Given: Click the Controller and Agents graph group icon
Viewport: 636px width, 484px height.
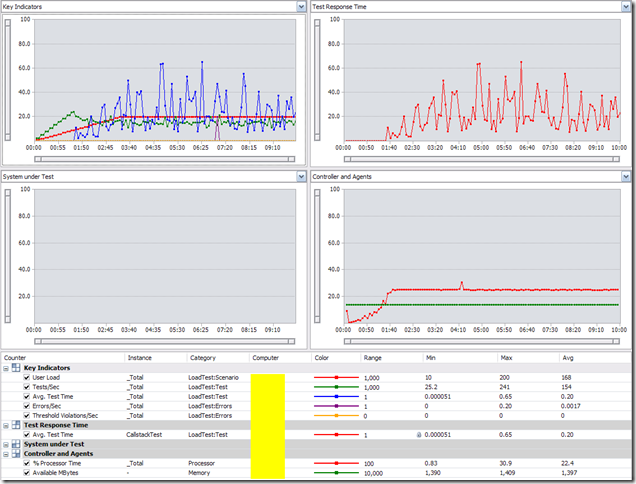Looking at the screenshot, I should coord(16,454).
